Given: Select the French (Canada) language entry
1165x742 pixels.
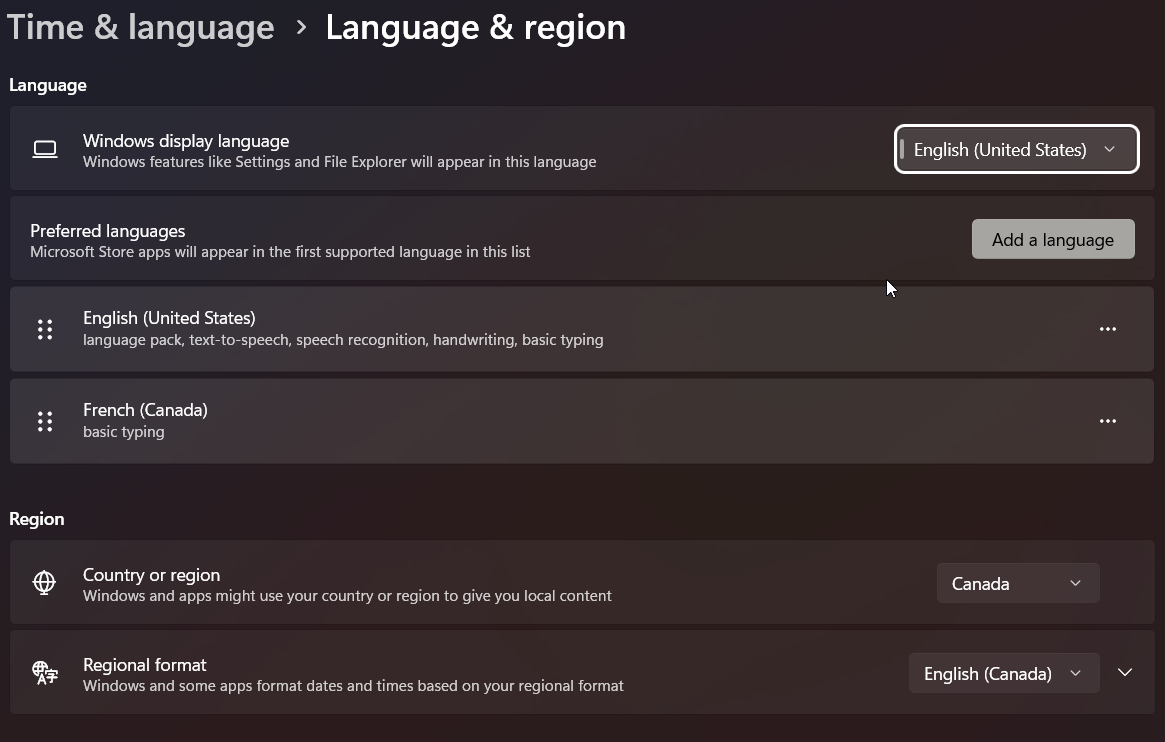Looking at the screenshot, I should [400, 420].
